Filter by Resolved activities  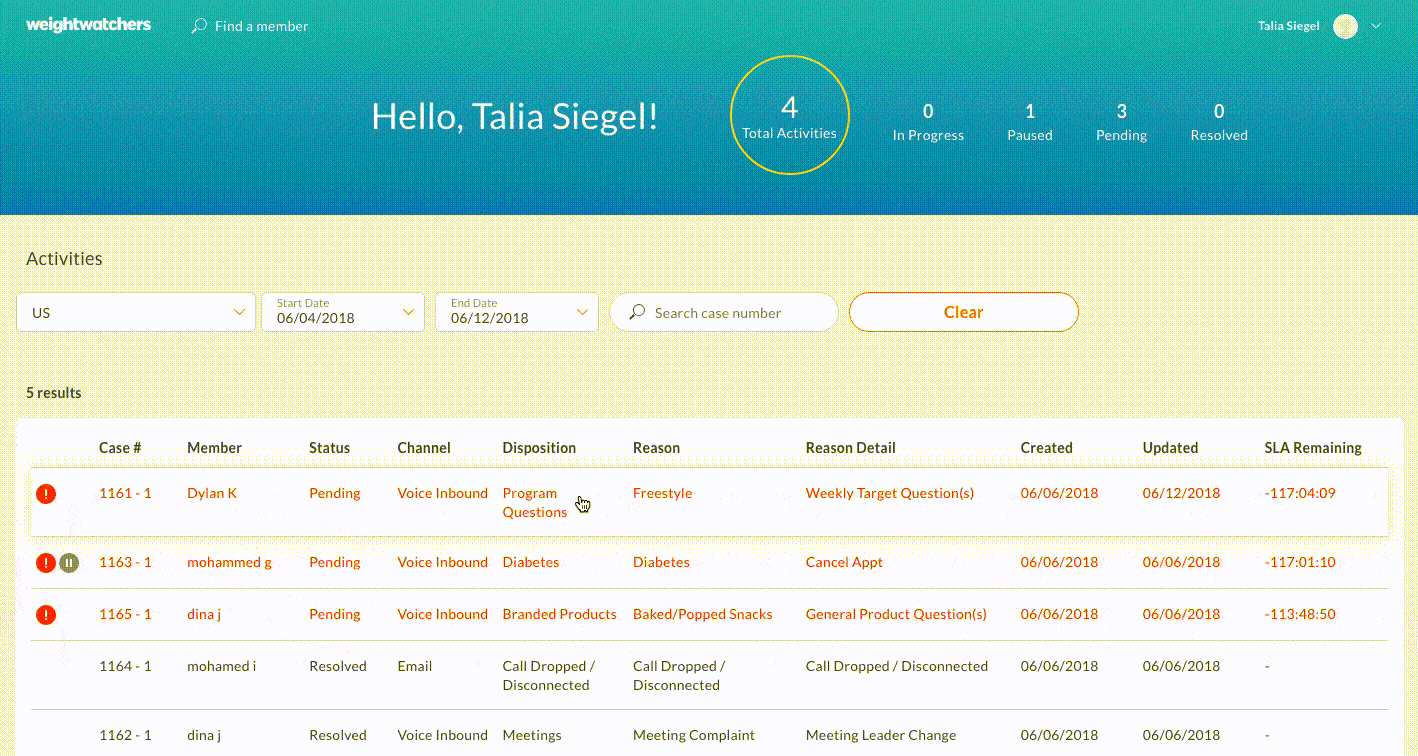[x=1219, y=121]
